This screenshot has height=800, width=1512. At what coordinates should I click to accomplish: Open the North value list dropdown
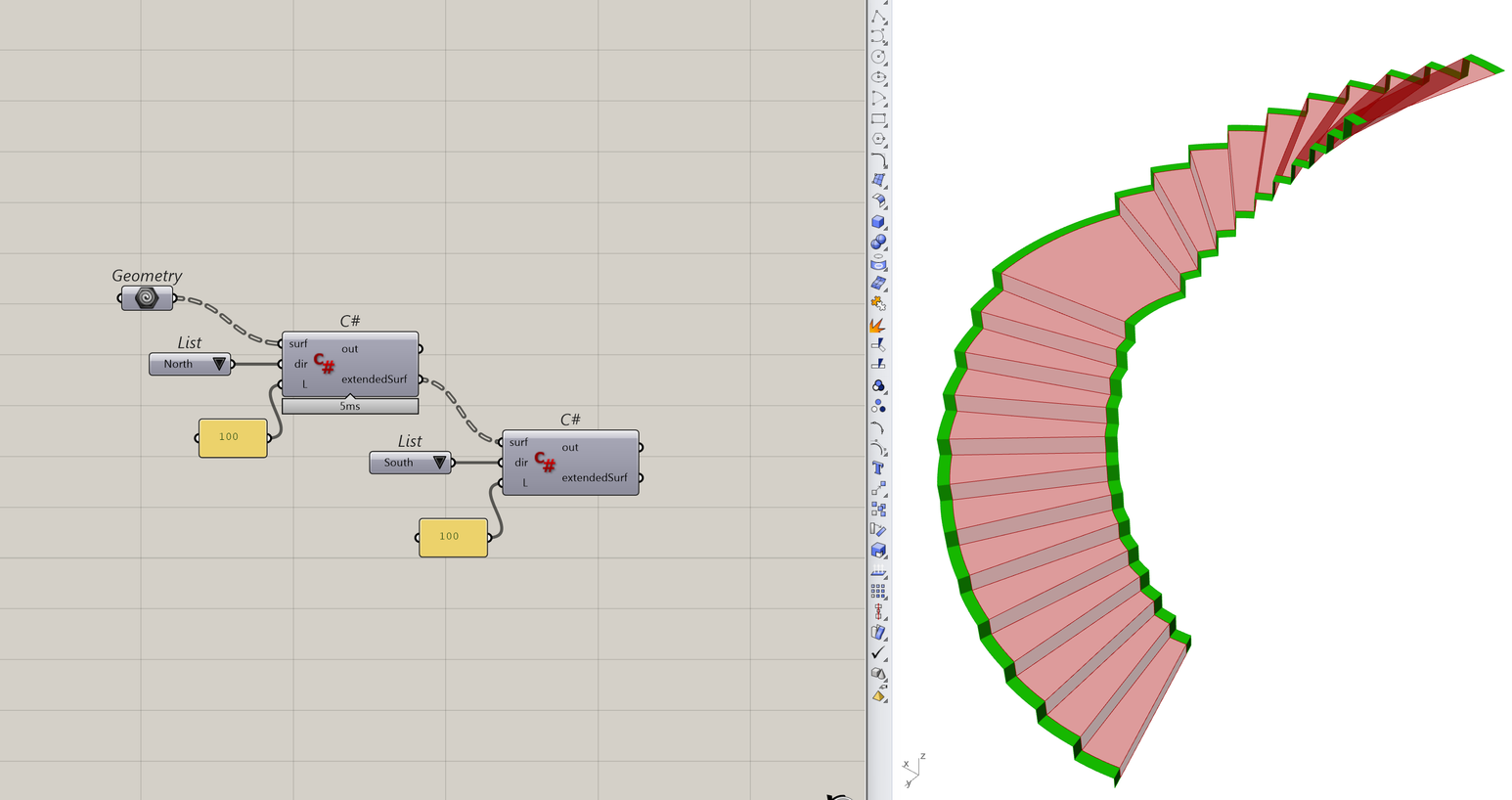pyautogui.click(x=219, y=364)
